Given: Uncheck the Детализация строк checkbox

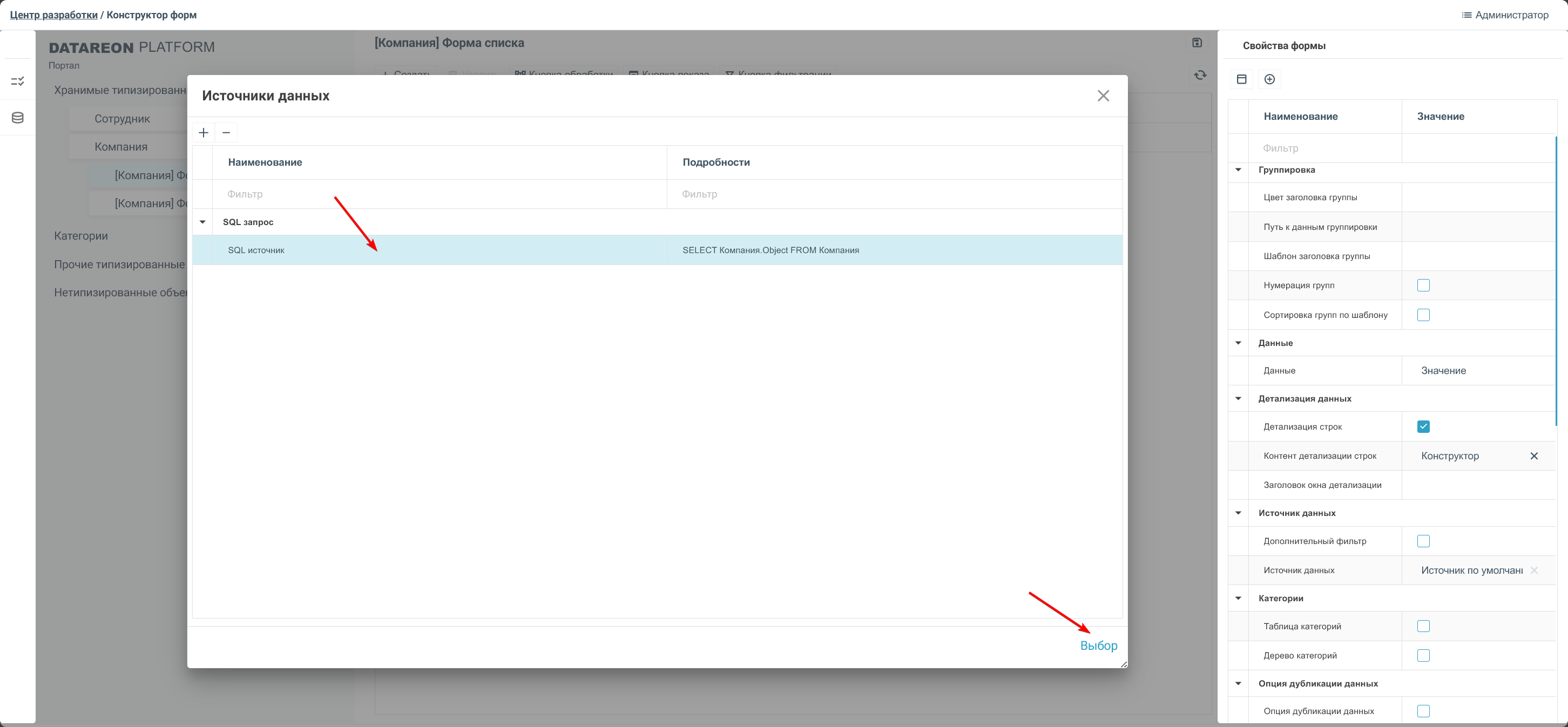Looking at the screenshot, I should pos(1423,426).
